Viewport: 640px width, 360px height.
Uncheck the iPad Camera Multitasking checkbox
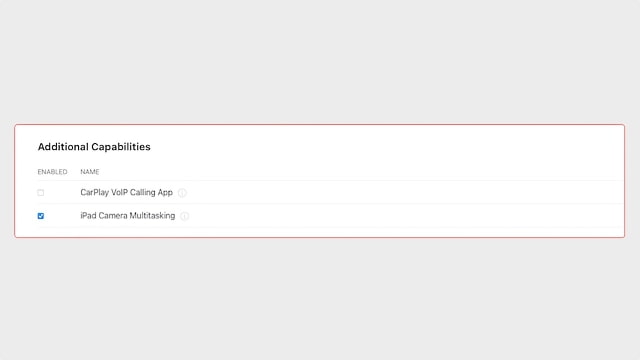point(41,216)
